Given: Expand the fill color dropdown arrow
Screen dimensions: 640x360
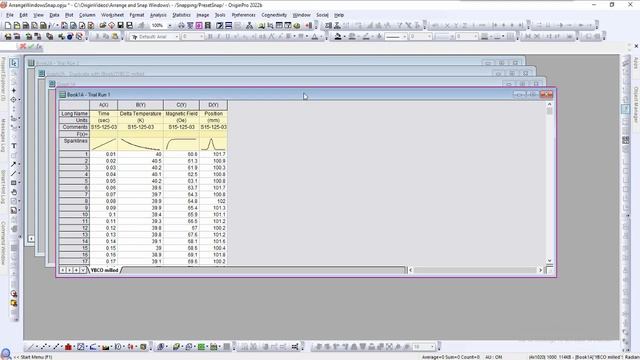Looking at the screenshot, I should [x=344, y=37].
